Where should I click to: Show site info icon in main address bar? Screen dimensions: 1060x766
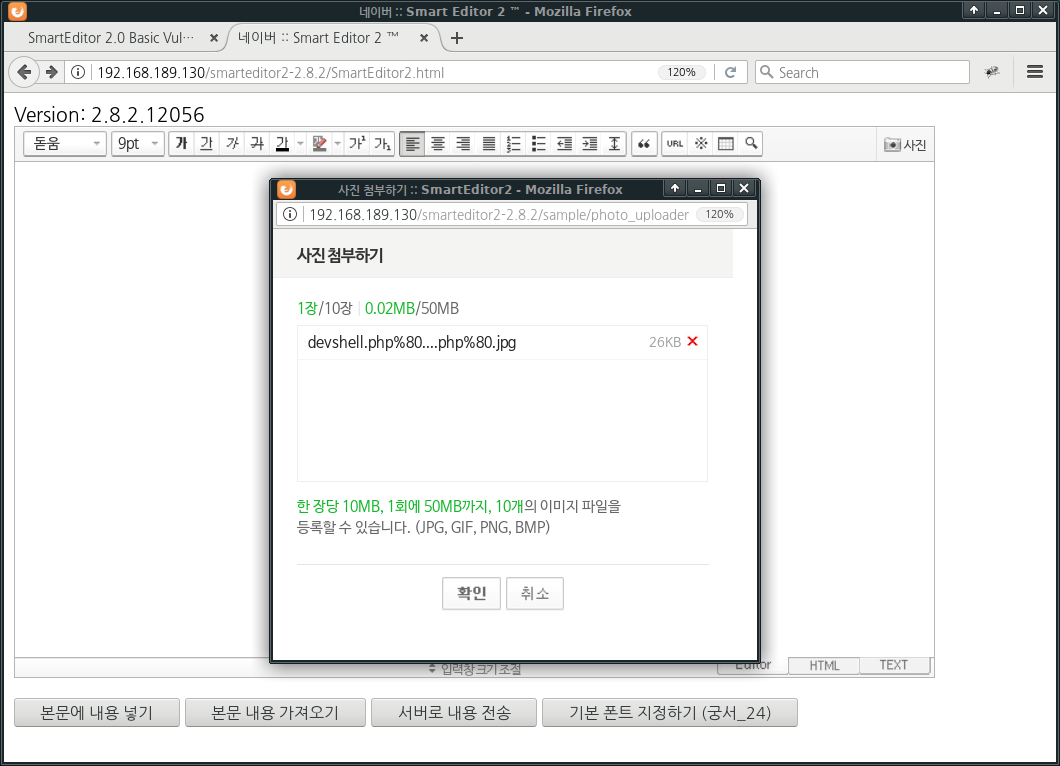78,72
